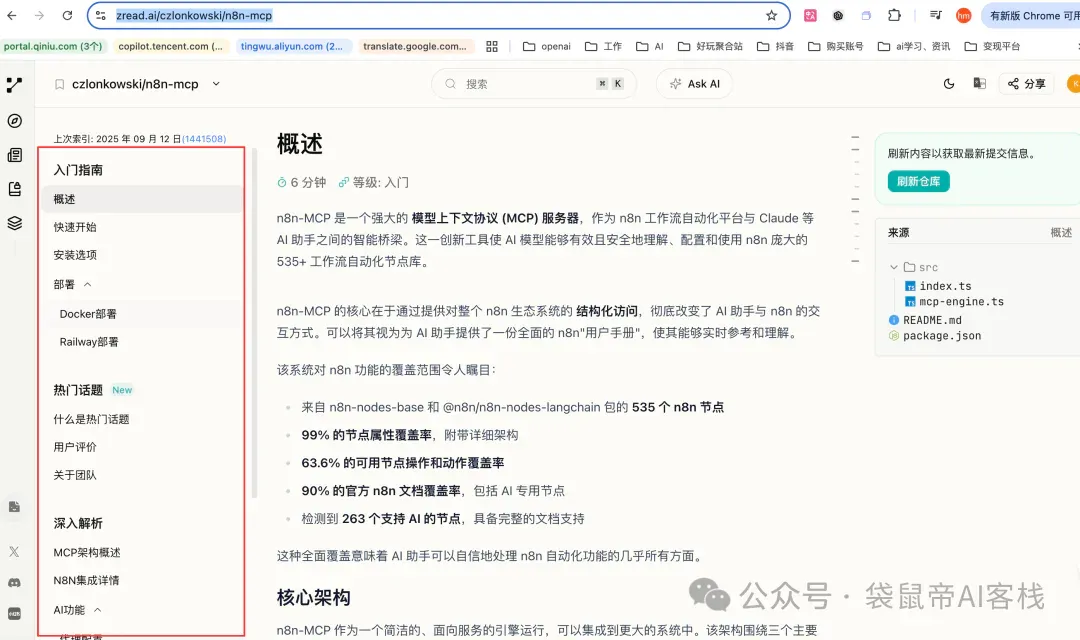Open the 好玩聚合站 bookmark folder
1080x640 pixels.
point(710,46)
